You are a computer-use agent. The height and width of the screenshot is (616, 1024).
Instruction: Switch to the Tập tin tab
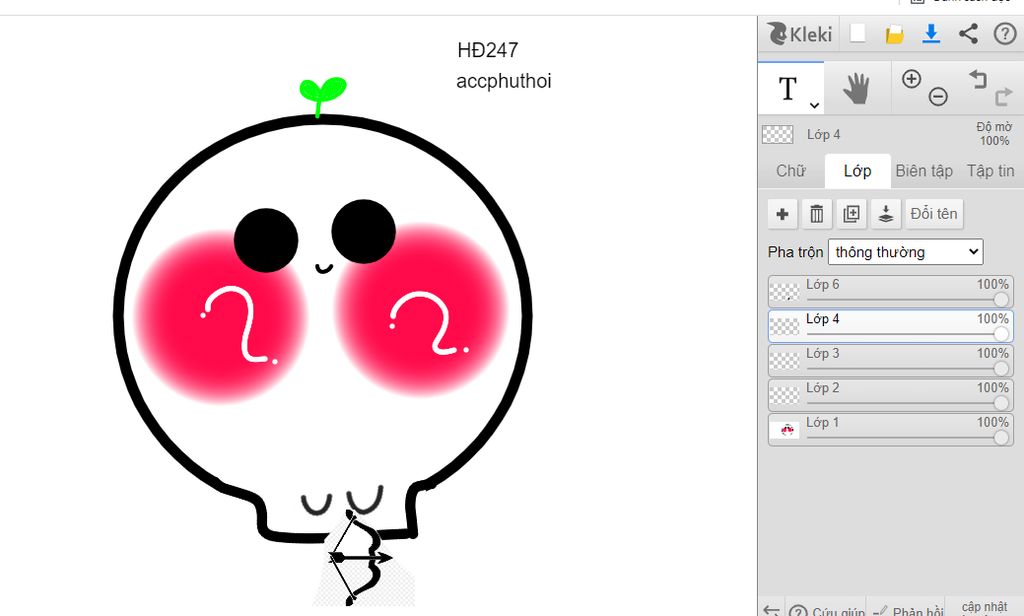point(990,171)
